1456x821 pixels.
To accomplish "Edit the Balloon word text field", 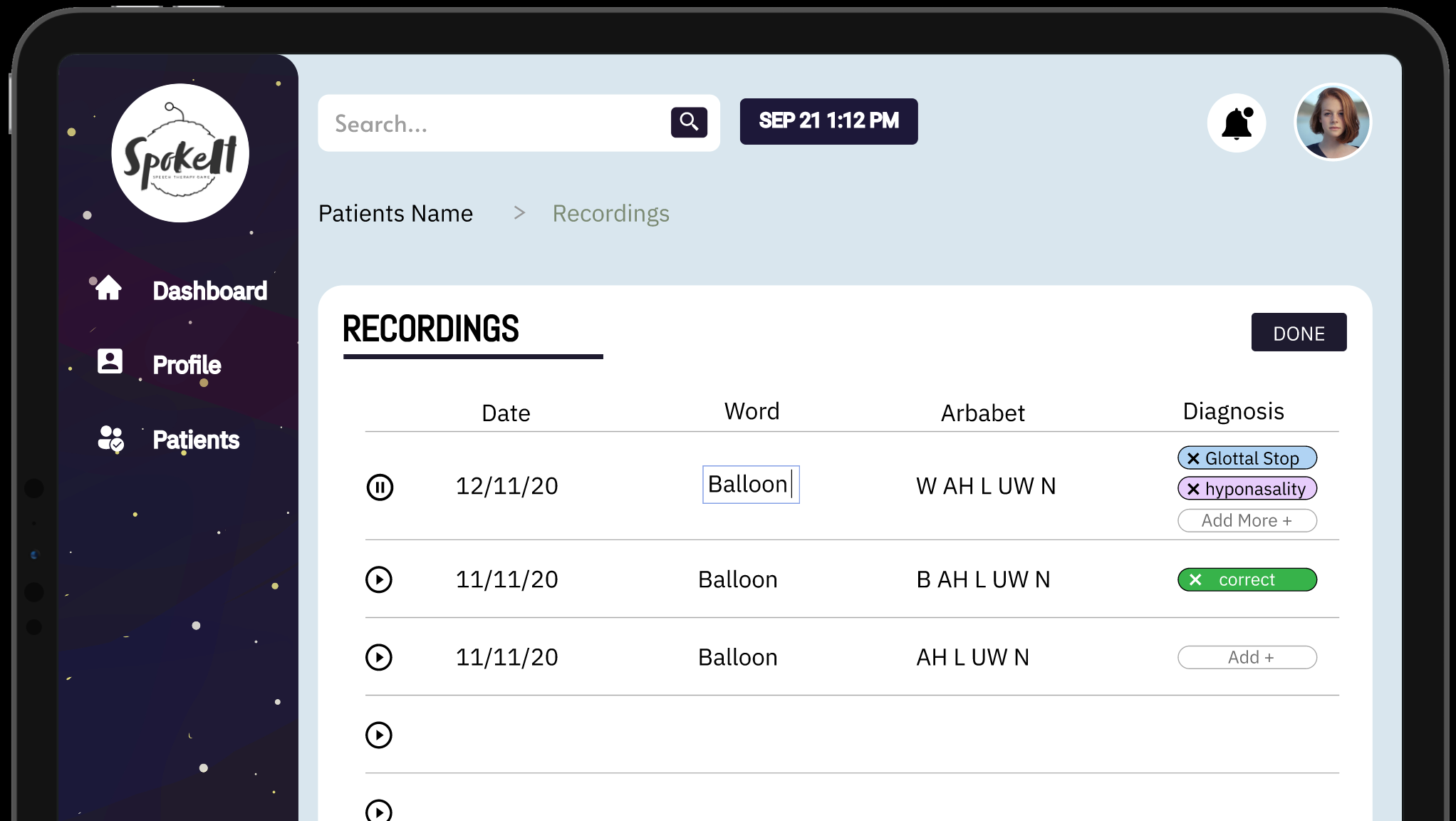I will pyautogui.click(x=751, y=485).
